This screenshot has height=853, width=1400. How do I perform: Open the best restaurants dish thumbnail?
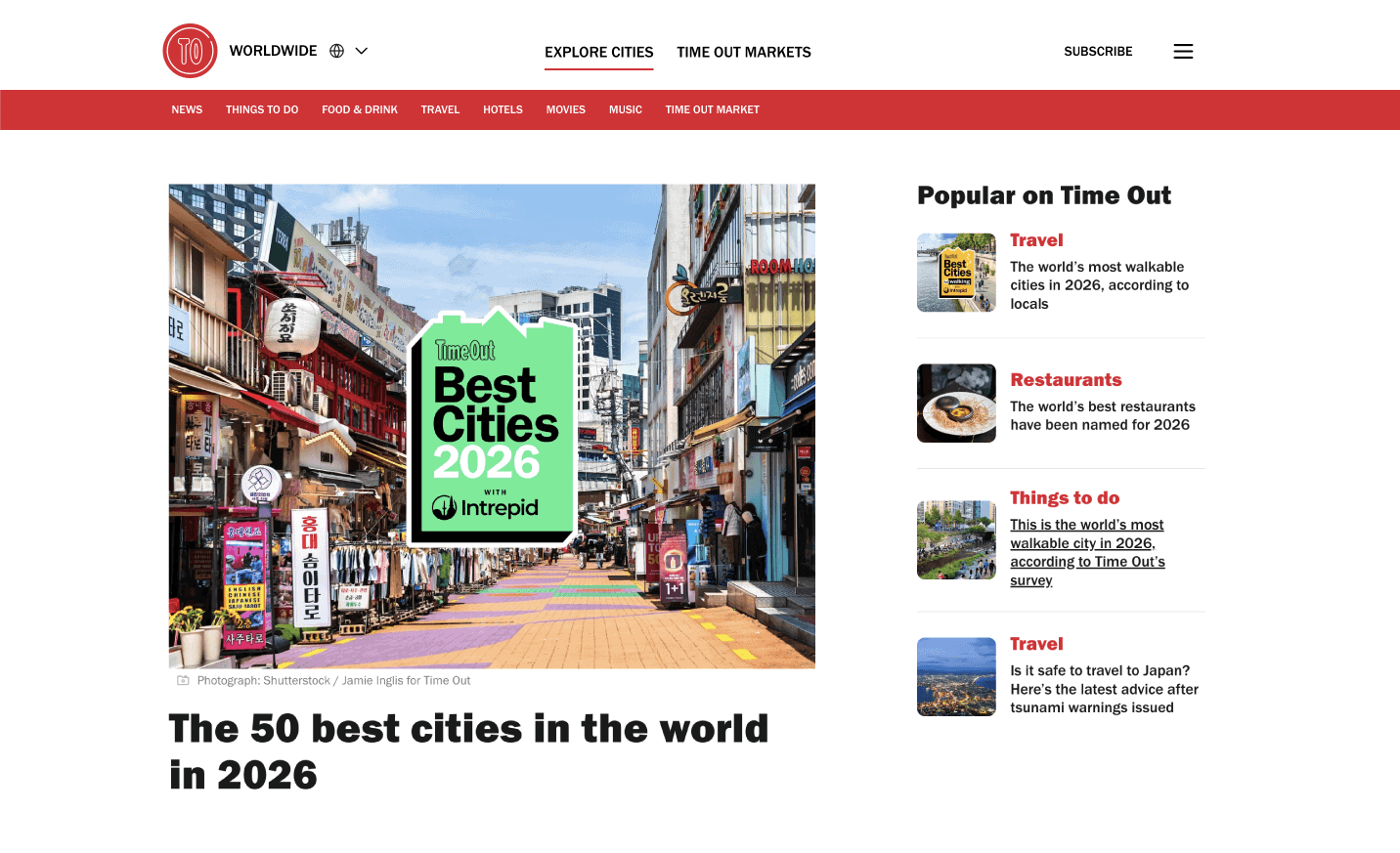[956, 404]
